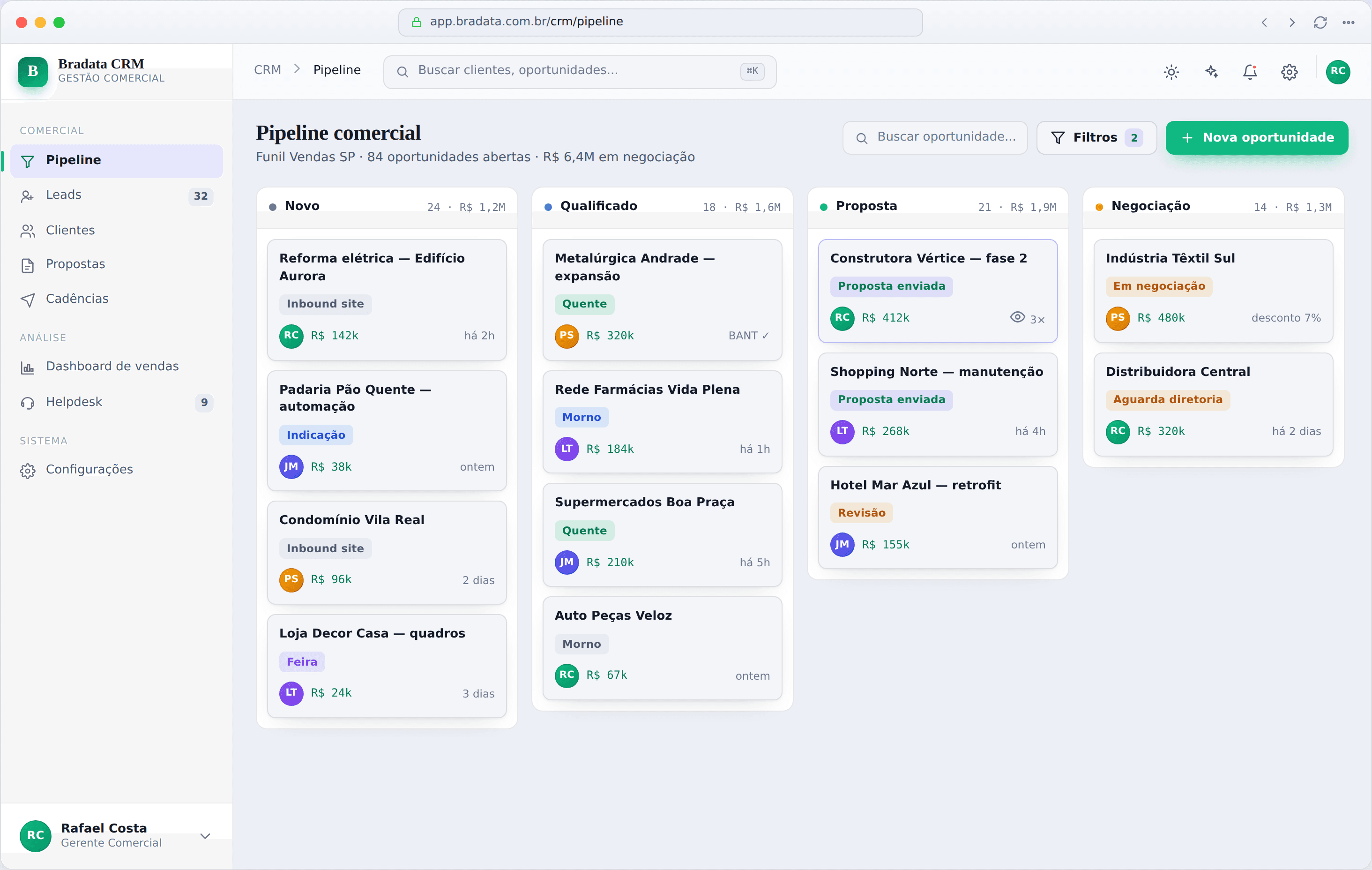Click the Feira tag on Loja Decor
The width and height of the screenshot is (1372, 870).
tap(302, 662)
